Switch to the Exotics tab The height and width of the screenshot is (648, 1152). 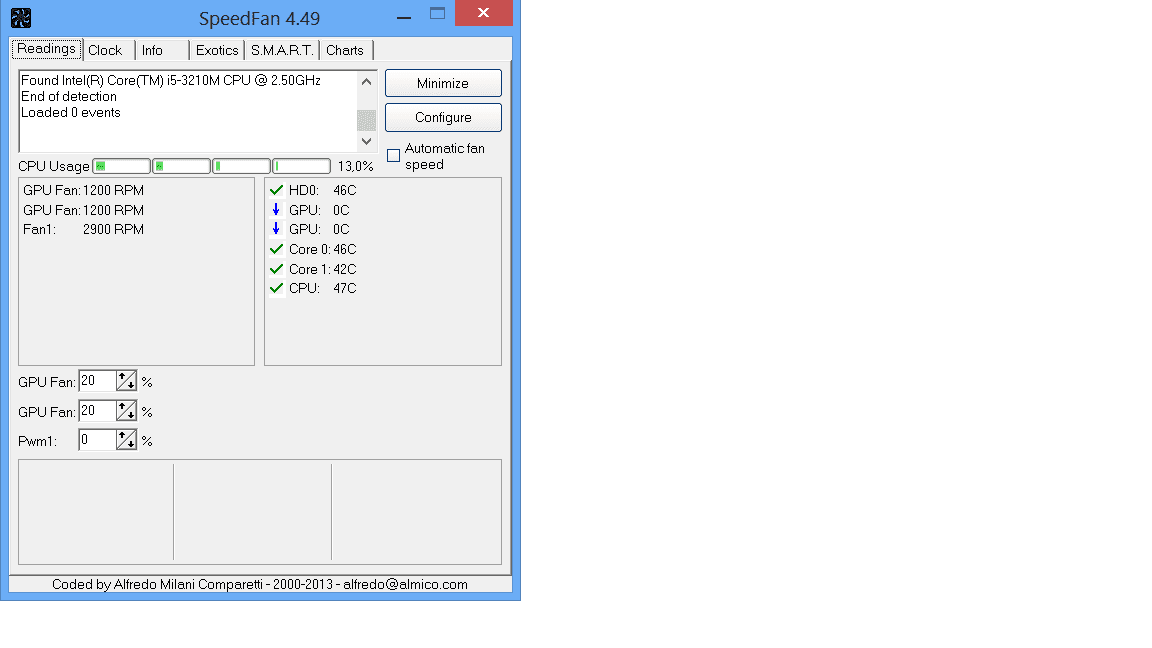217,50
